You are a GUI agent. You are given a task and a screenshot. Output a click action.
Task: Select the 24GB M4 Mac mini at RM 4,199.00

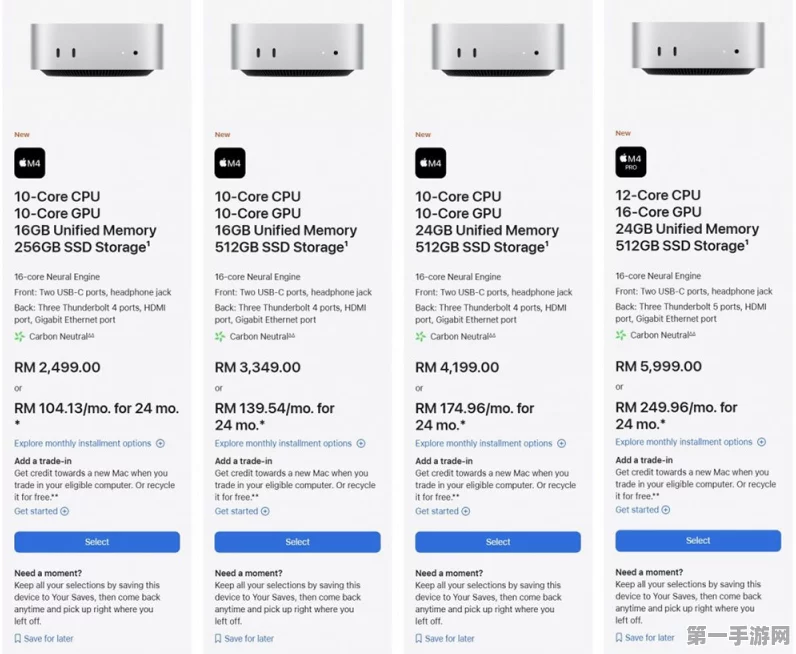click(x=498, y=542)
